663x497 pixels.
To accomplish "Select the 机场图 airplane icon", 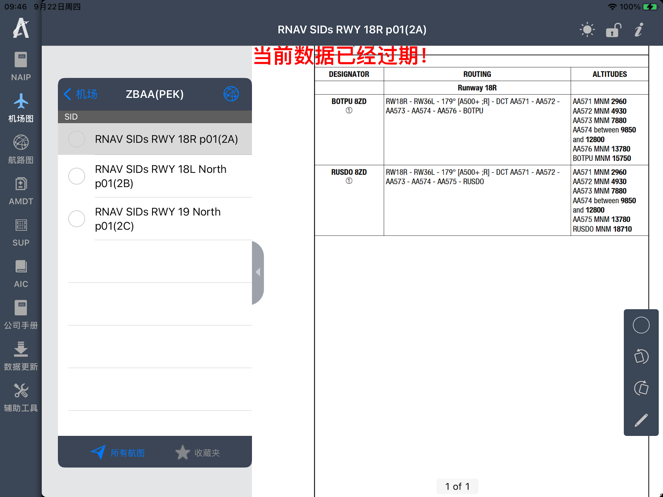I will (x=20, y=107).
